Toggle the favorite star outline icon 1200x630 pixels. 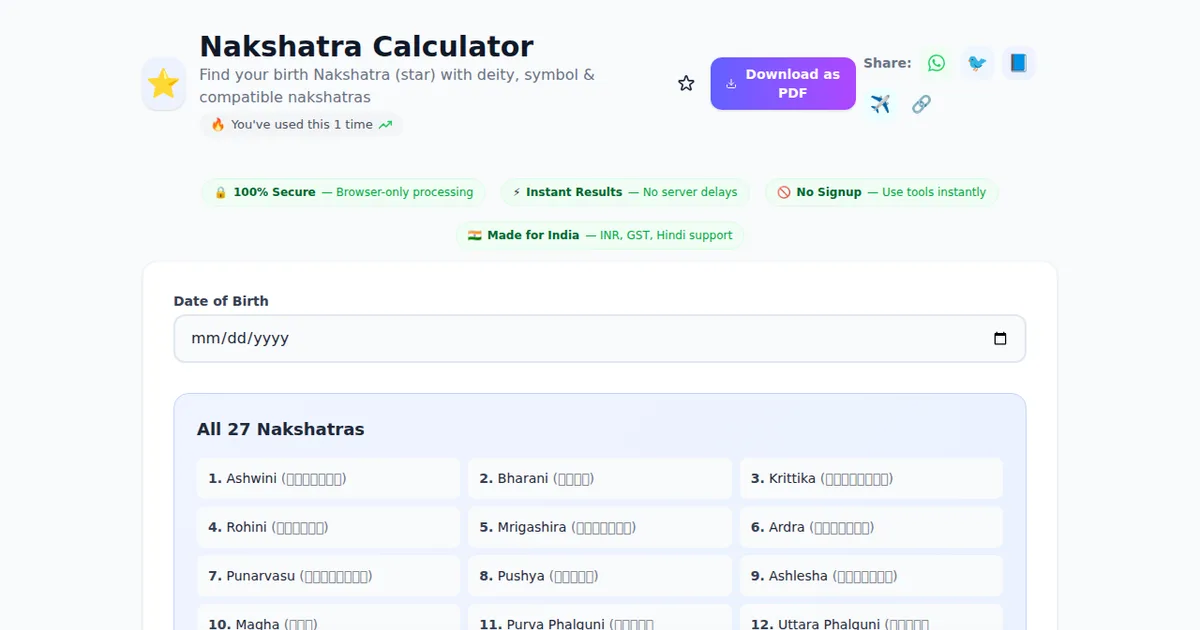[686, 84]
